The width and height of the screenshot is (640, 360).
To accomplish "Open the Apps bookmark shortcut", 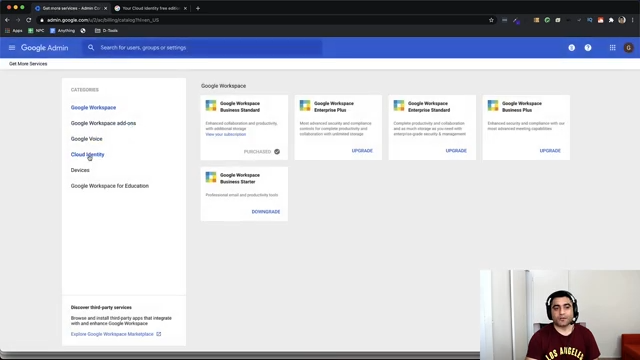I will (x=13, y=31).
